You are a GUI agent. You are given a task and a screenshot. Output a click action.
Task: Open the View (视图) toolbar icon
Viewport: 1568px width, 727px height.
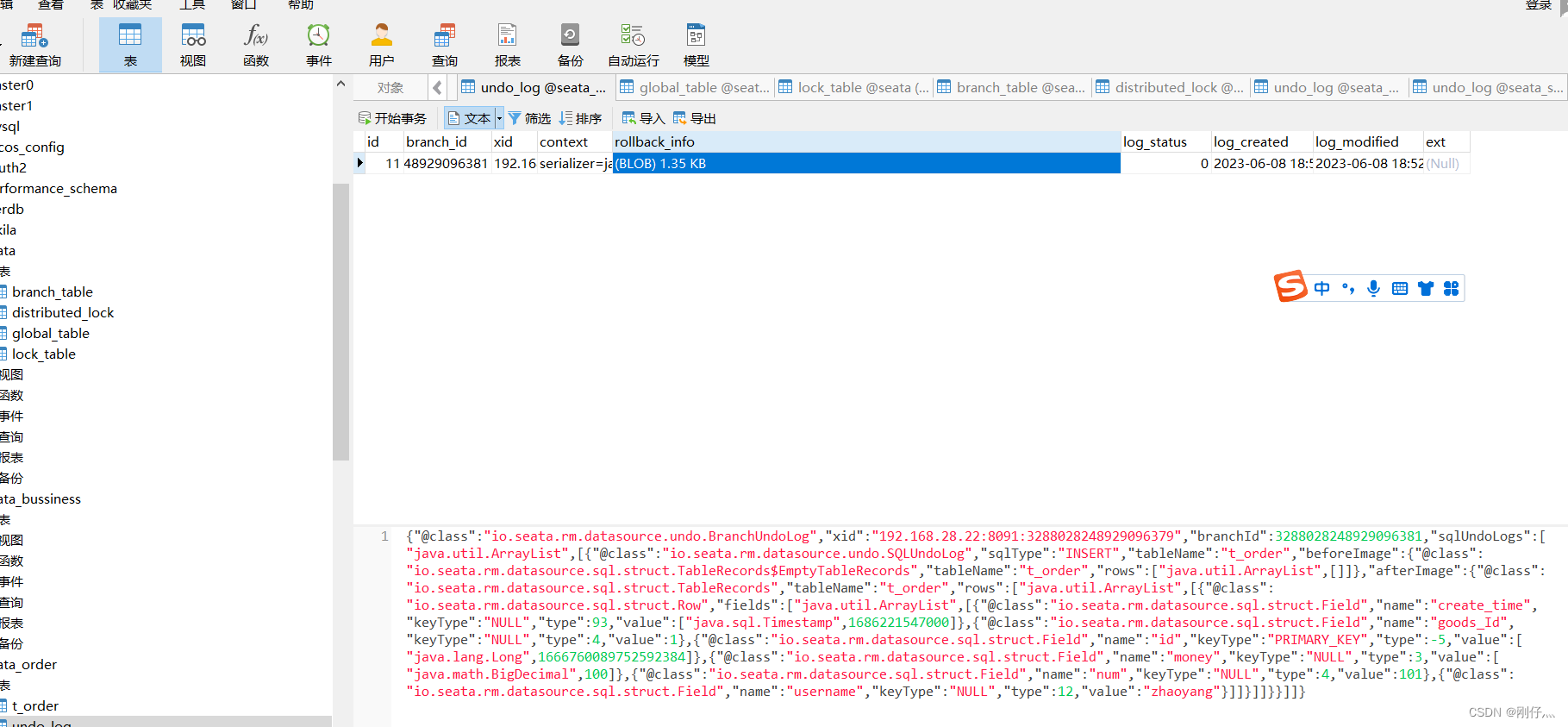click(x=193, y=46)
